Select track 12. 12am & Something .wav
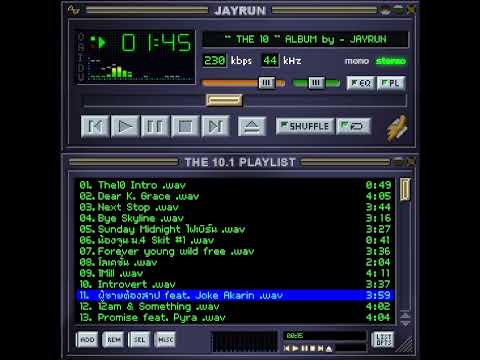 pyautogui.click(x=235, y=306)
